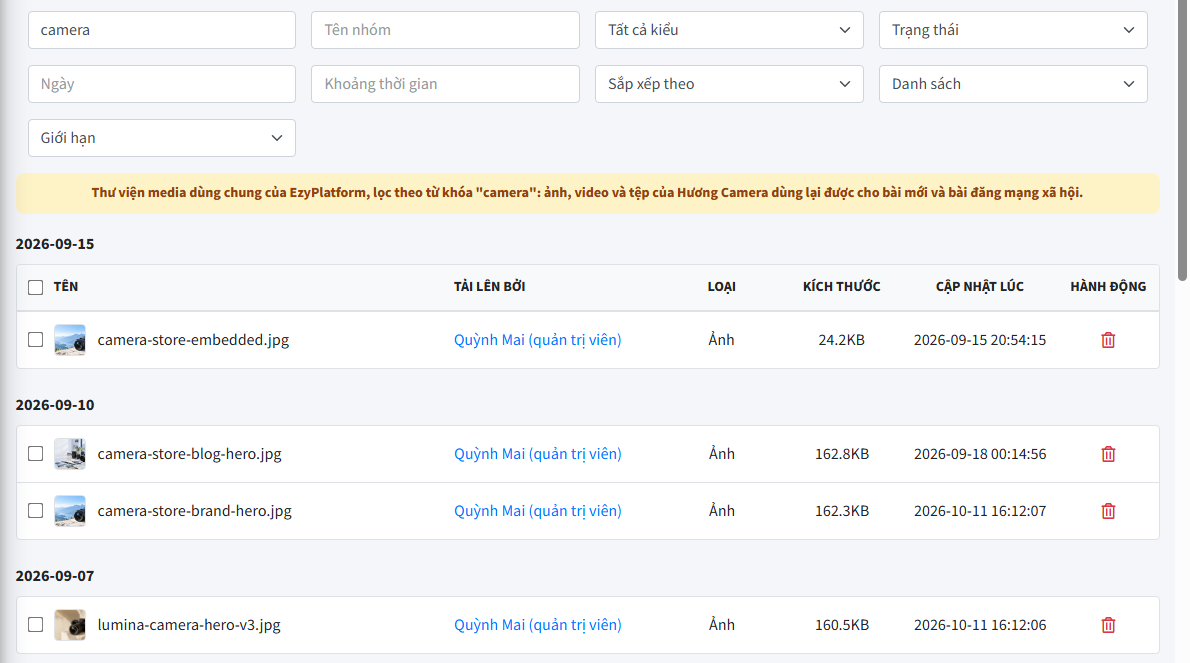
Task: Click the 'LOẠI' column header
Action: pos(722,287)
